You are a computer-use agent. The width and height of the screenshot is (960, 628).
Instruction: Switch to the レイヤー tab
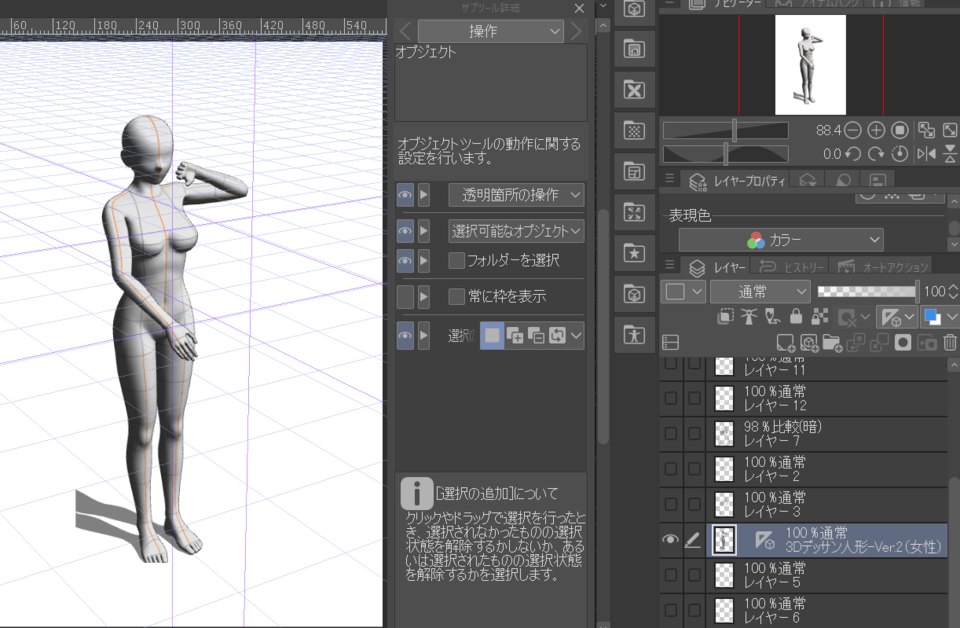(717, 267)
